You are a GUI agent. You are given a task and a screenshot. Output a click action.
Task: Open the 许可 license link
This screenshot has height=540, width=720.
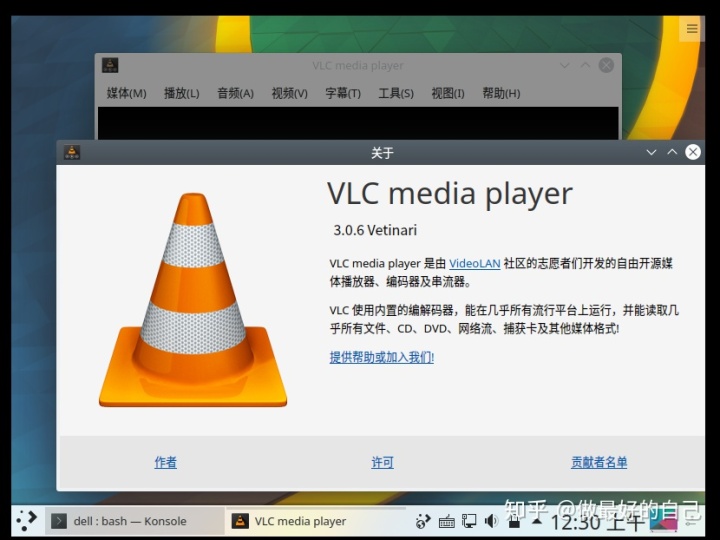pos(382,462)
